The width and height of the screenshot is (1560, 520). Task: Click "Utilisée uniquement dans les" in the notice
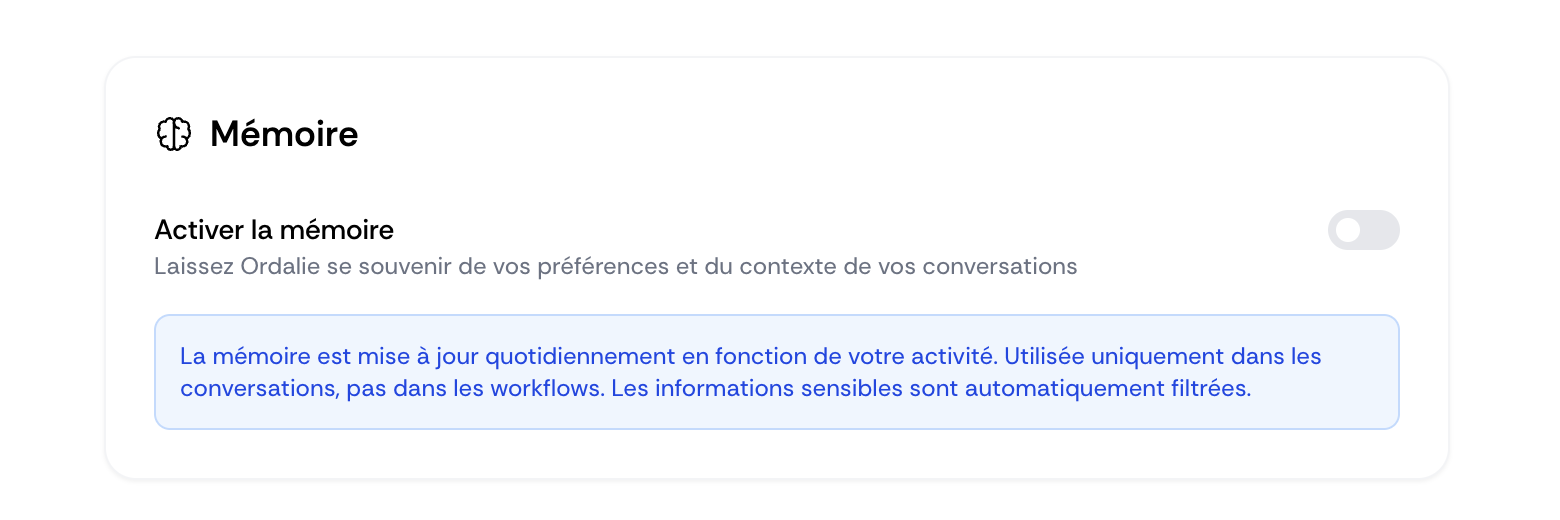[x=1162, y=356]
